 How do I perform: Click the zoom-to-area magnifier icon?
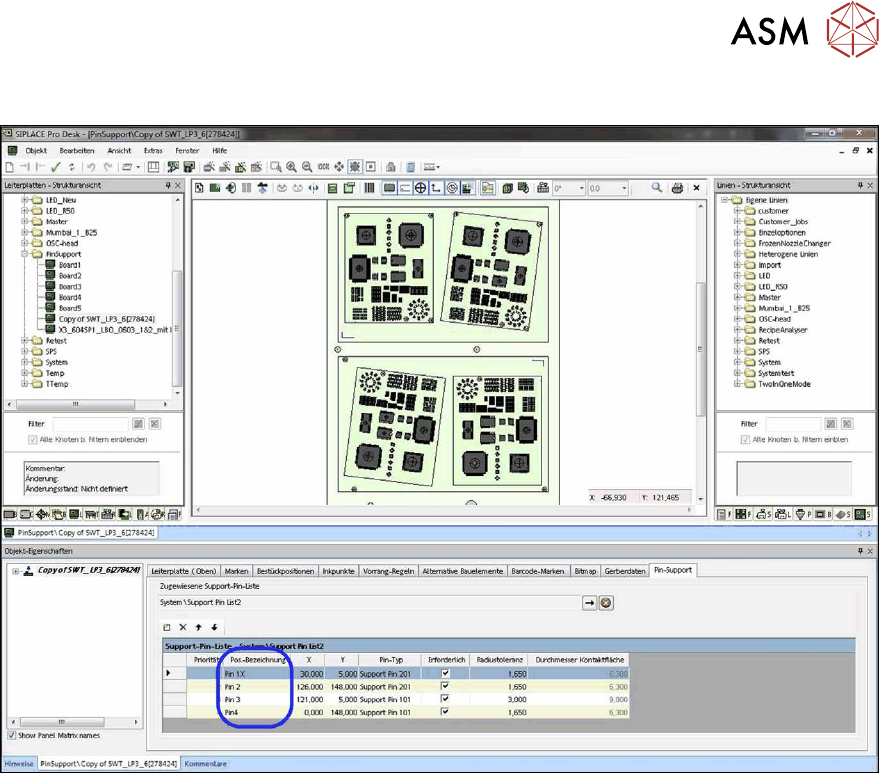click(x=276, y=167)
